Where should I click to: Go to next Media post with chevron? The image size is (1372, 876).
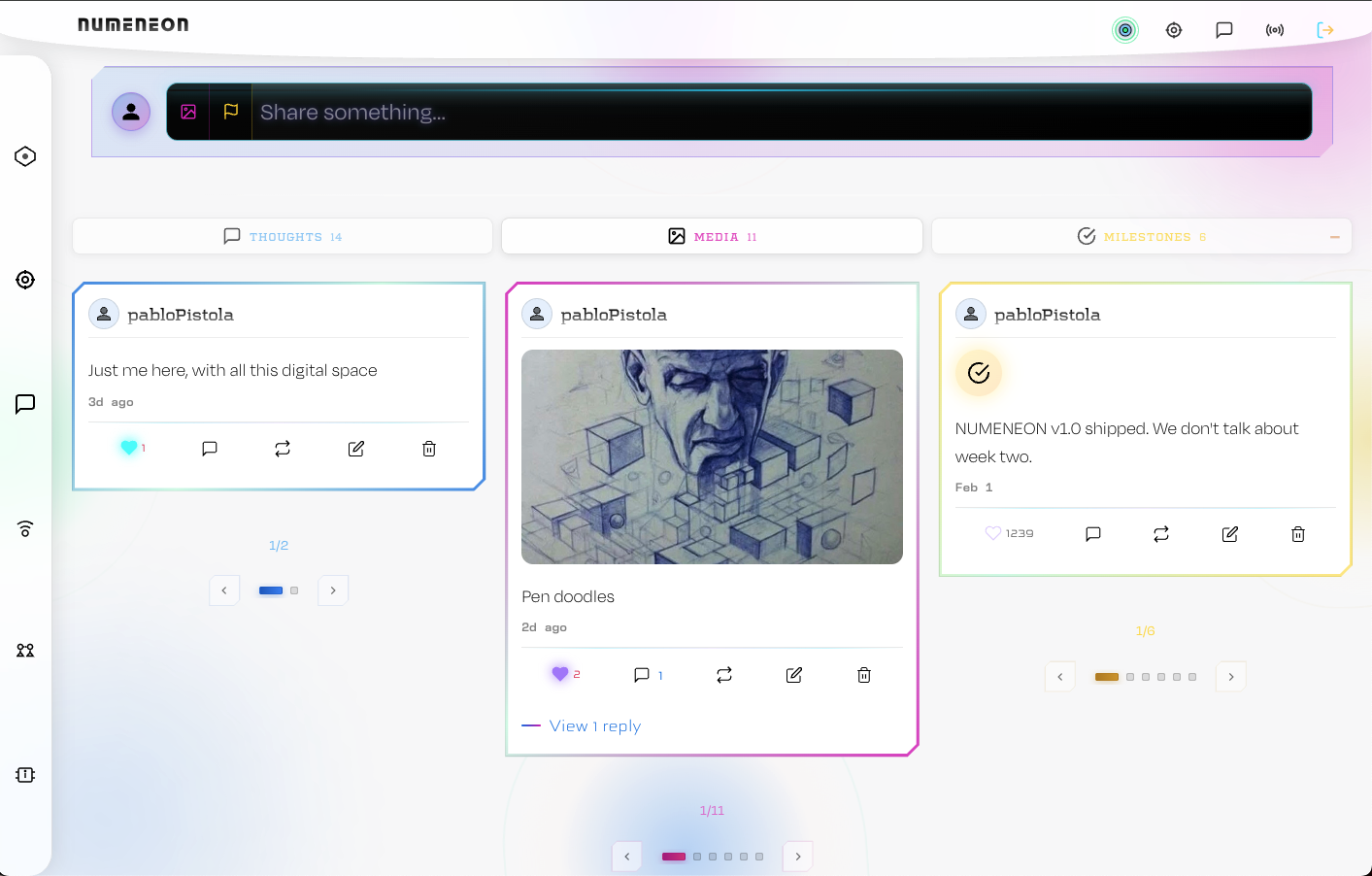point(798,857)
